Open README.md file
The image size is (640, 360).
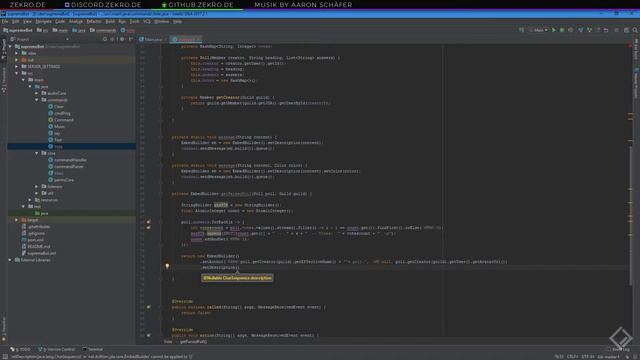point(36,247)
